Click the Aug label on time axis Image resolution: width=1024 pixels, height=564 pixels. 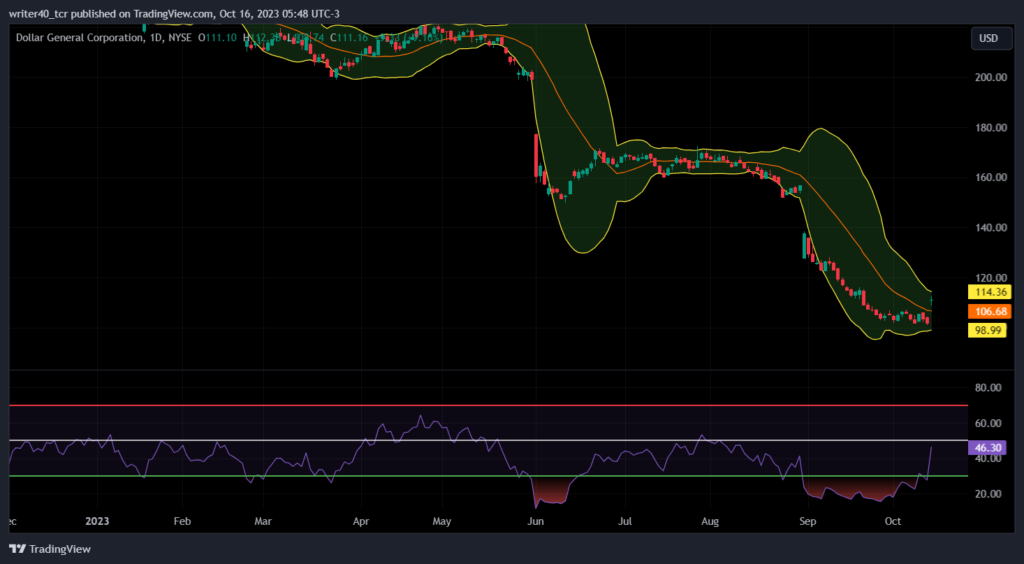click(709, 522)
